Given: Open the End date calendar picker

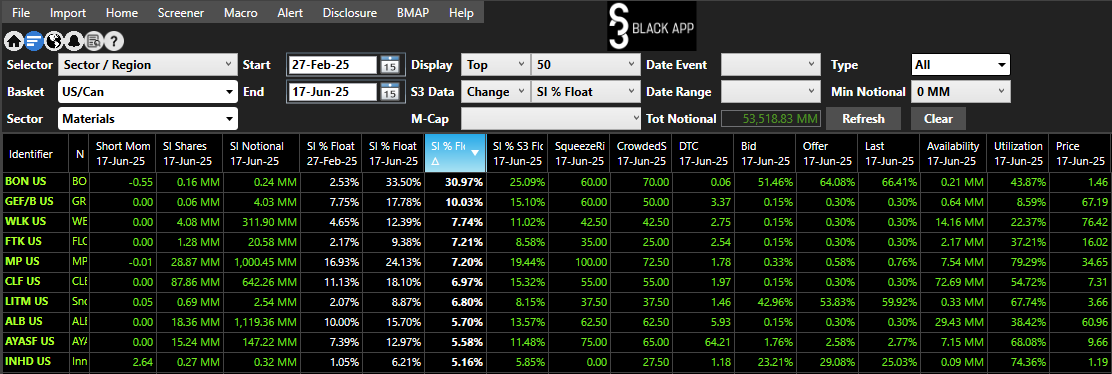Looking at the screenshot, I should [x=389, y=92].
